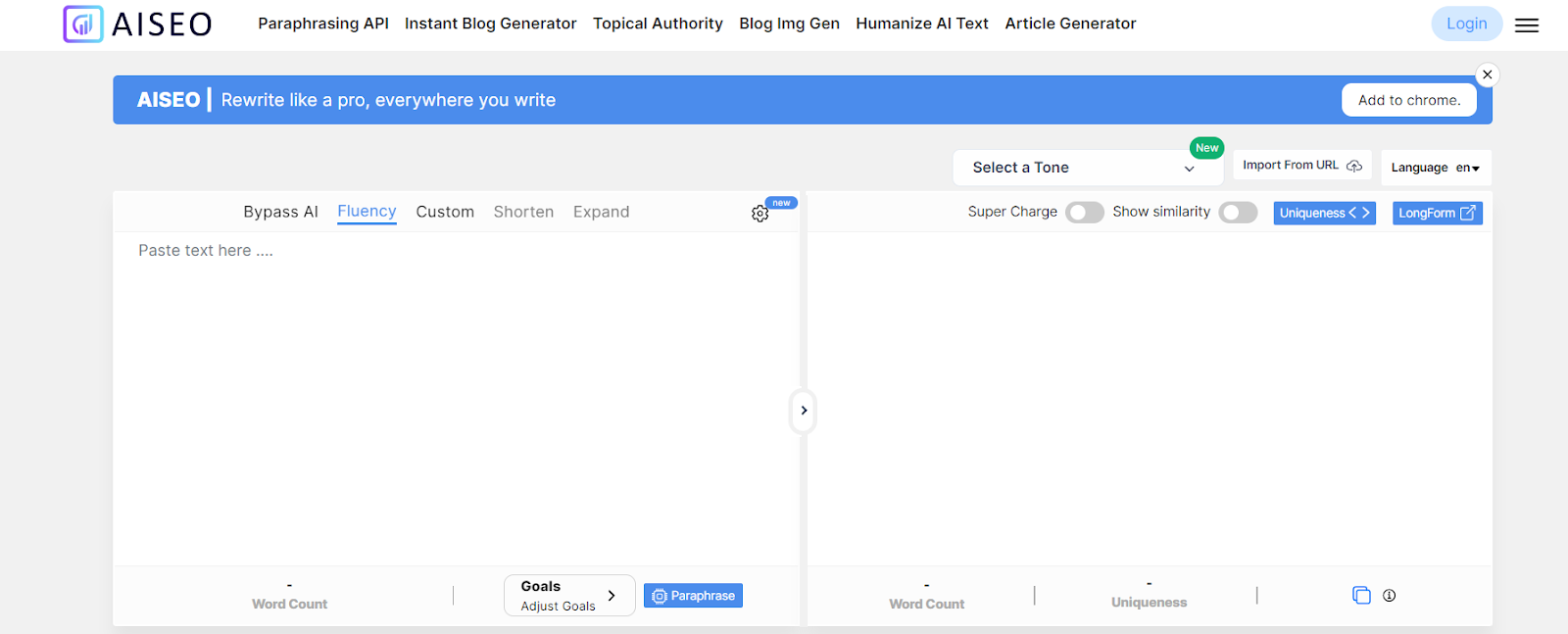Select the Shorten mode tab

point(523,212)
